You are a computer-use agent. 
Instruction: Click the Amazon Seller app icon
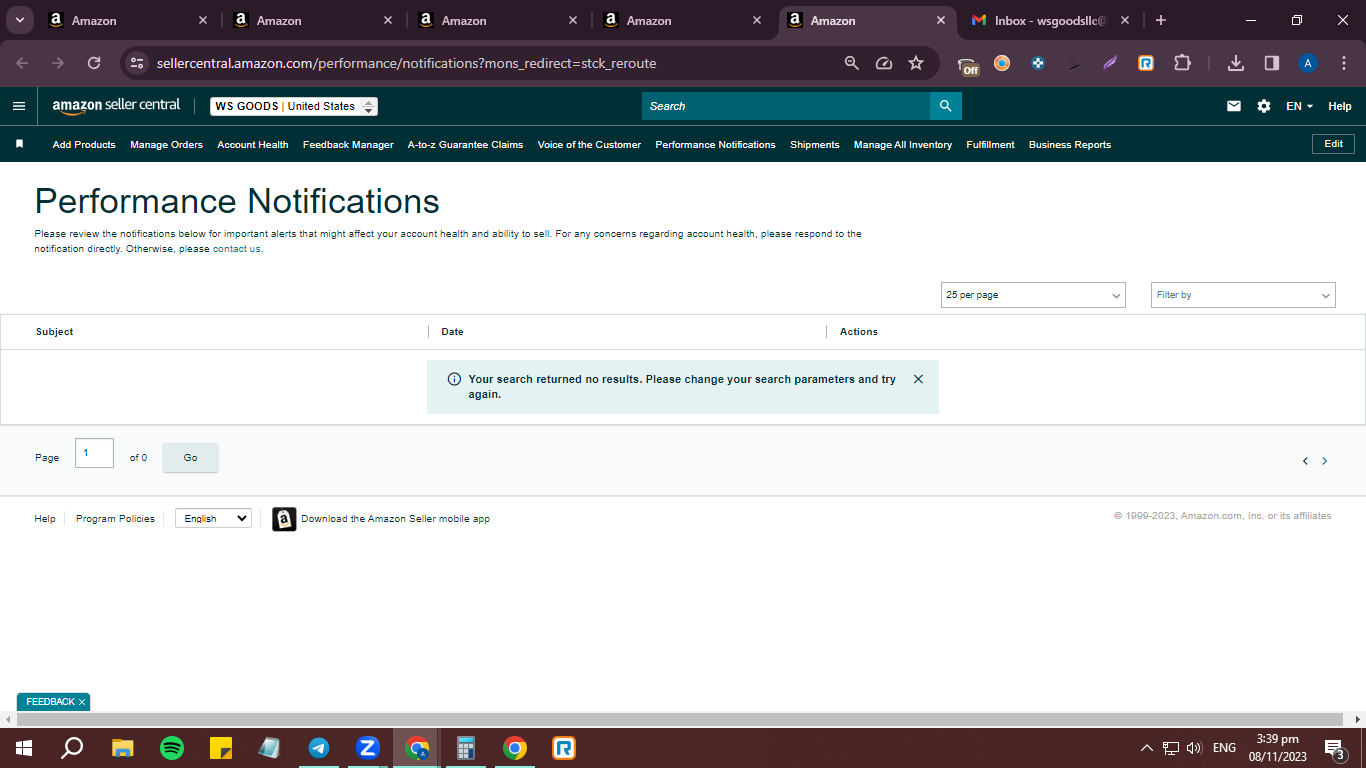(x=284, y=519)
